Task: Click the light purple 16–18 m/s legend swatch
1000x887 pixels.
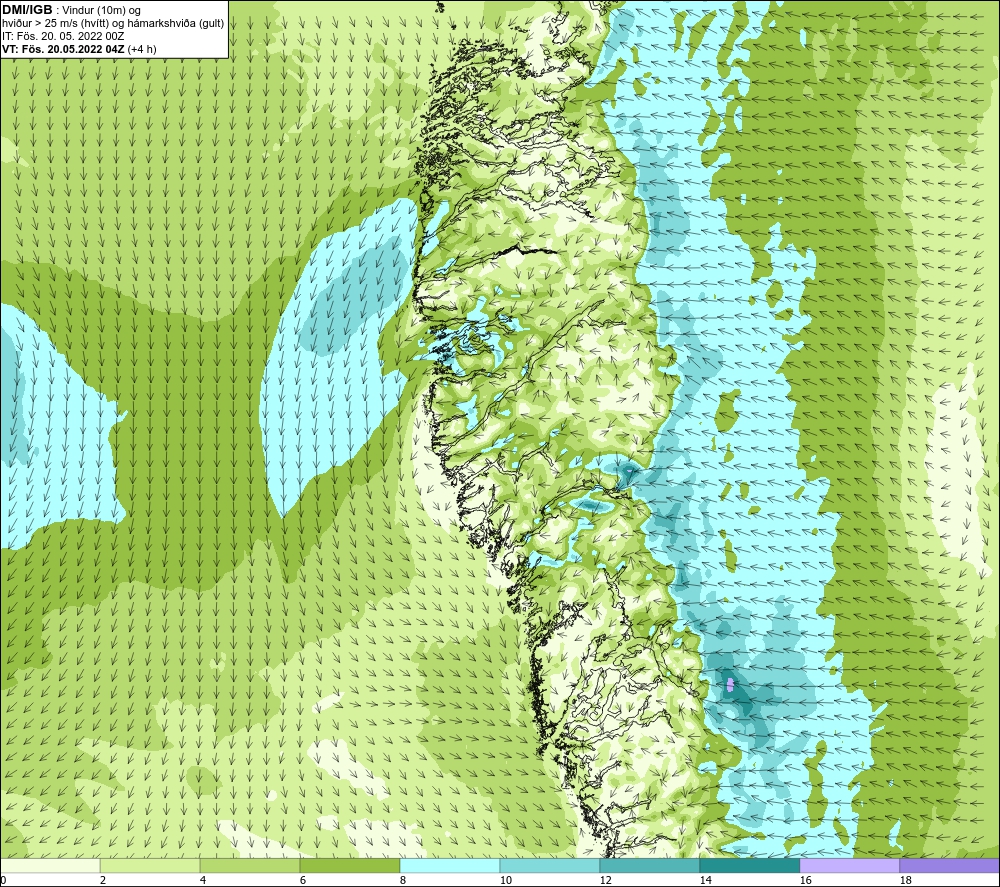Action: coord(849,866)
